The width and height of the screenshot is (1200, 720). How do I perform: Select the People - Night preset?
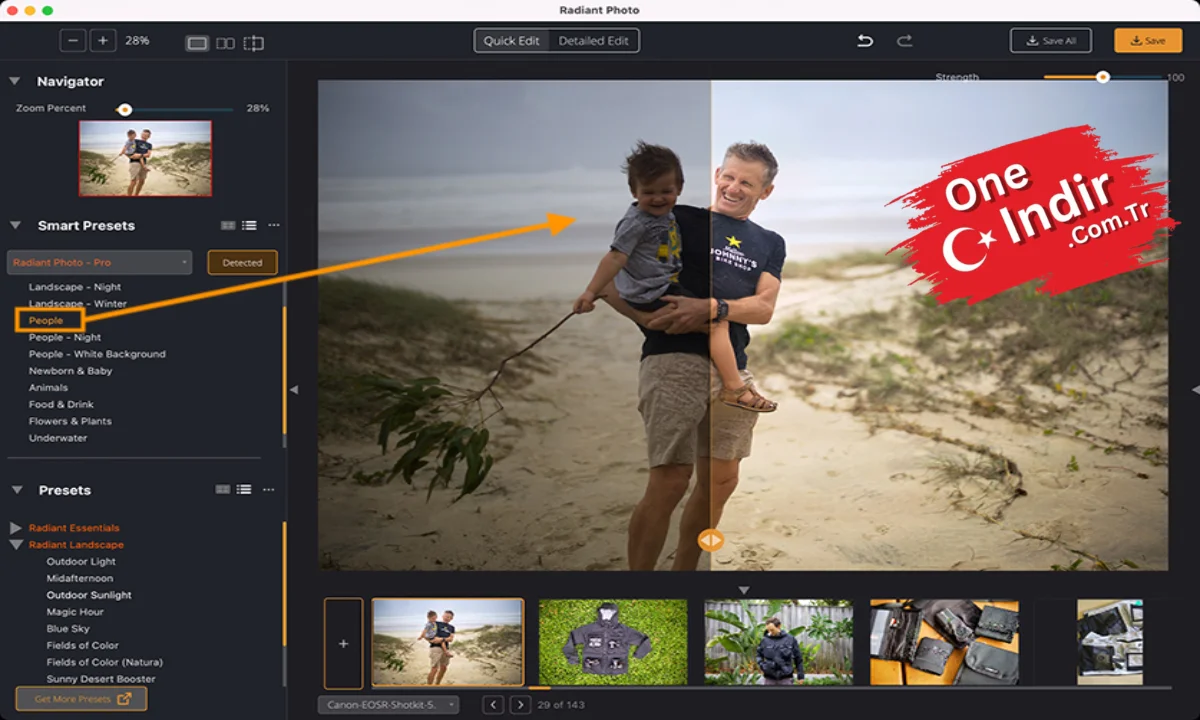click(x=65, y=337)
